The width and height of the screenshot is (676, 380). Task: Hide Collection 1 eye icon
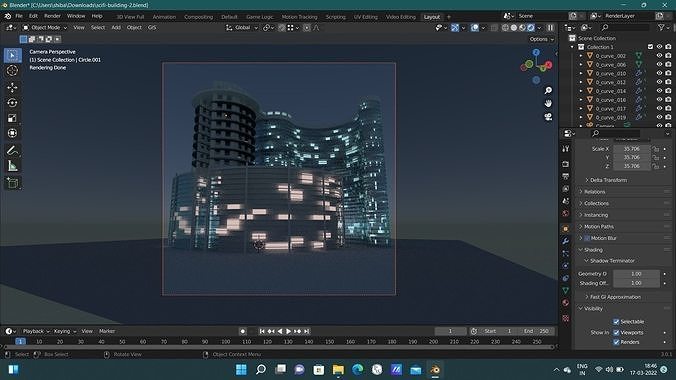click(659, 47)
